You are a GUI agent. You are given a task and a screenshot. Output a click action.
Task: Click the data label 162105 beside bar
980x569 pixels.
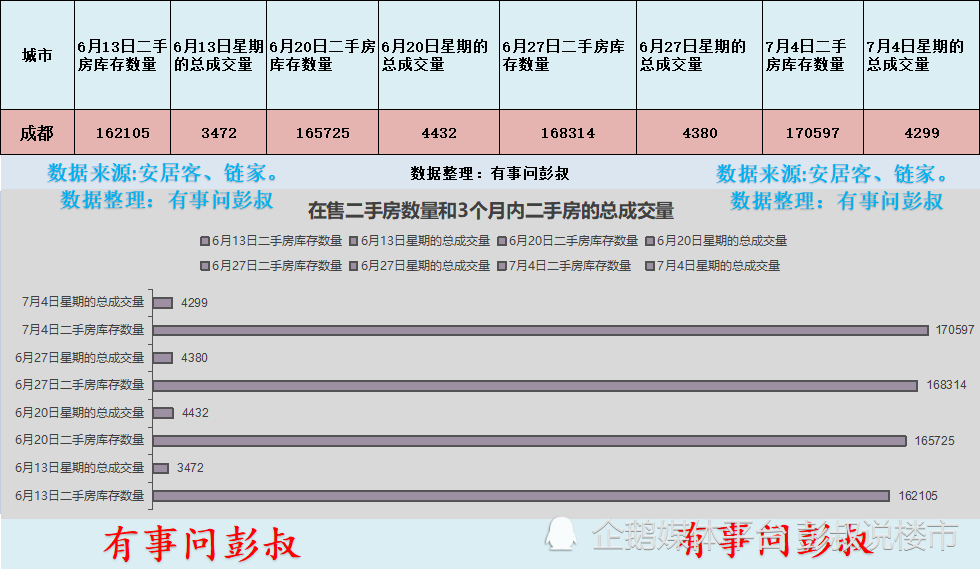918,496
